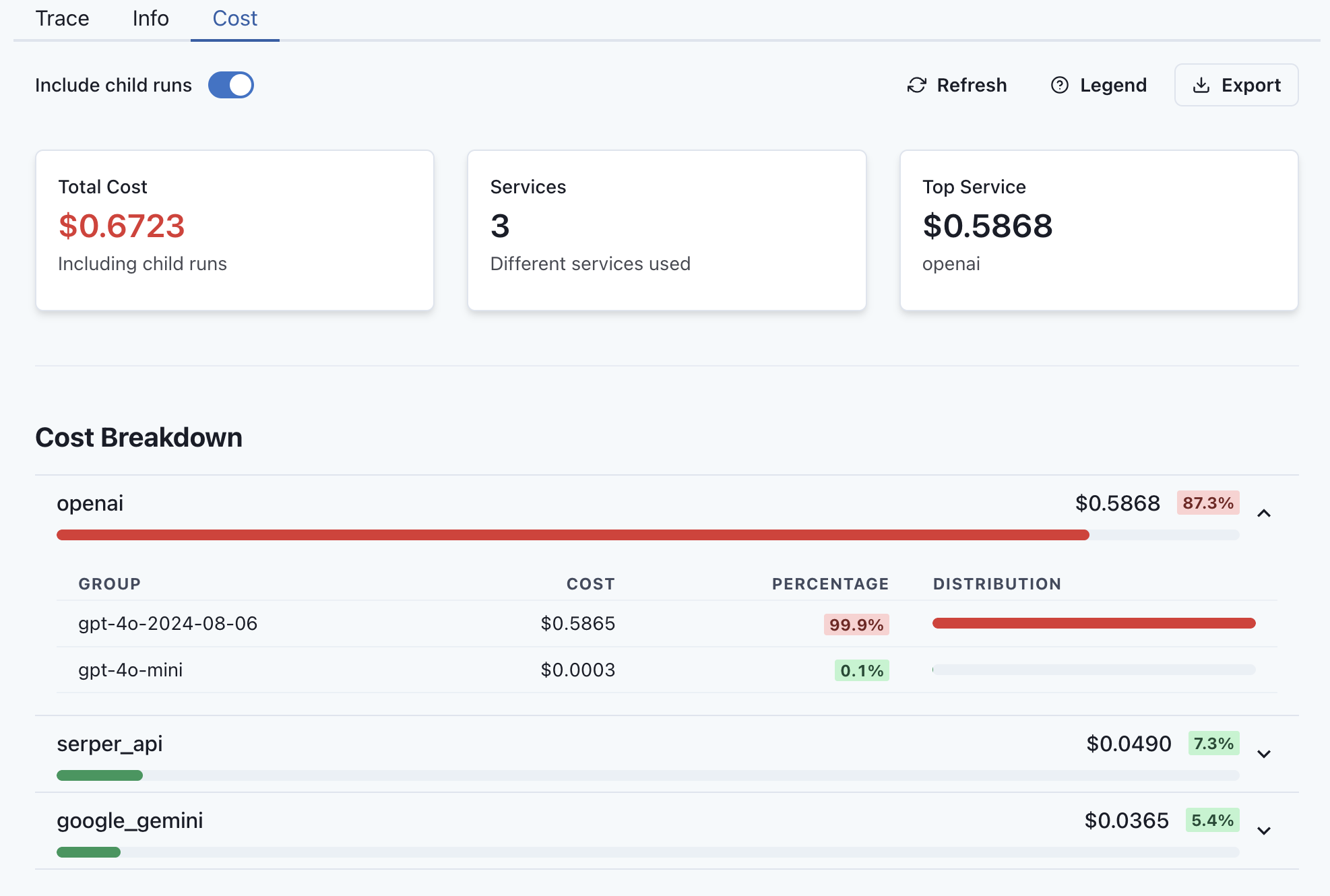Click the 5.4% google_gemini badge
This screenshot has height=896, width=1330.
(1212, 820)
